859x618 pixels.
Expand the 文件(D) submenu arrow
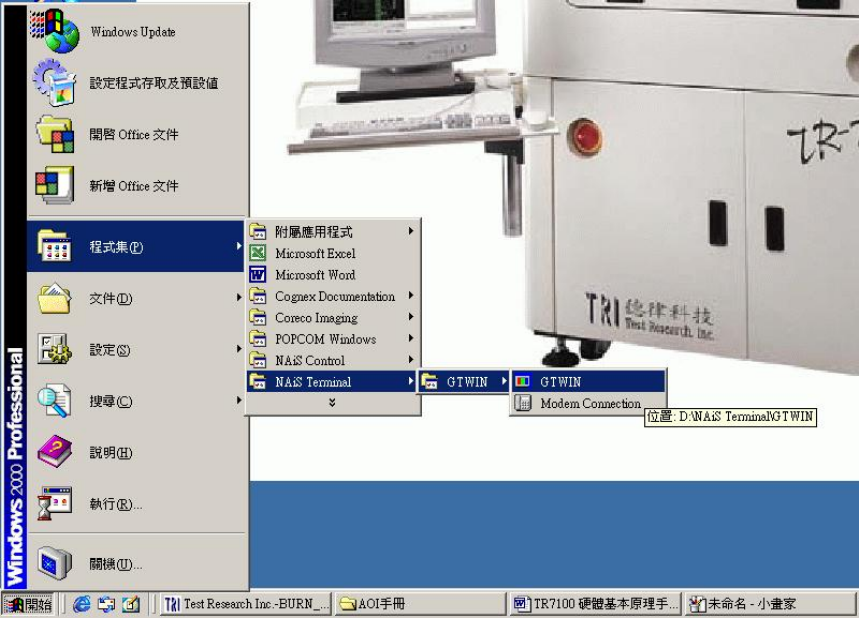[239, 297]
